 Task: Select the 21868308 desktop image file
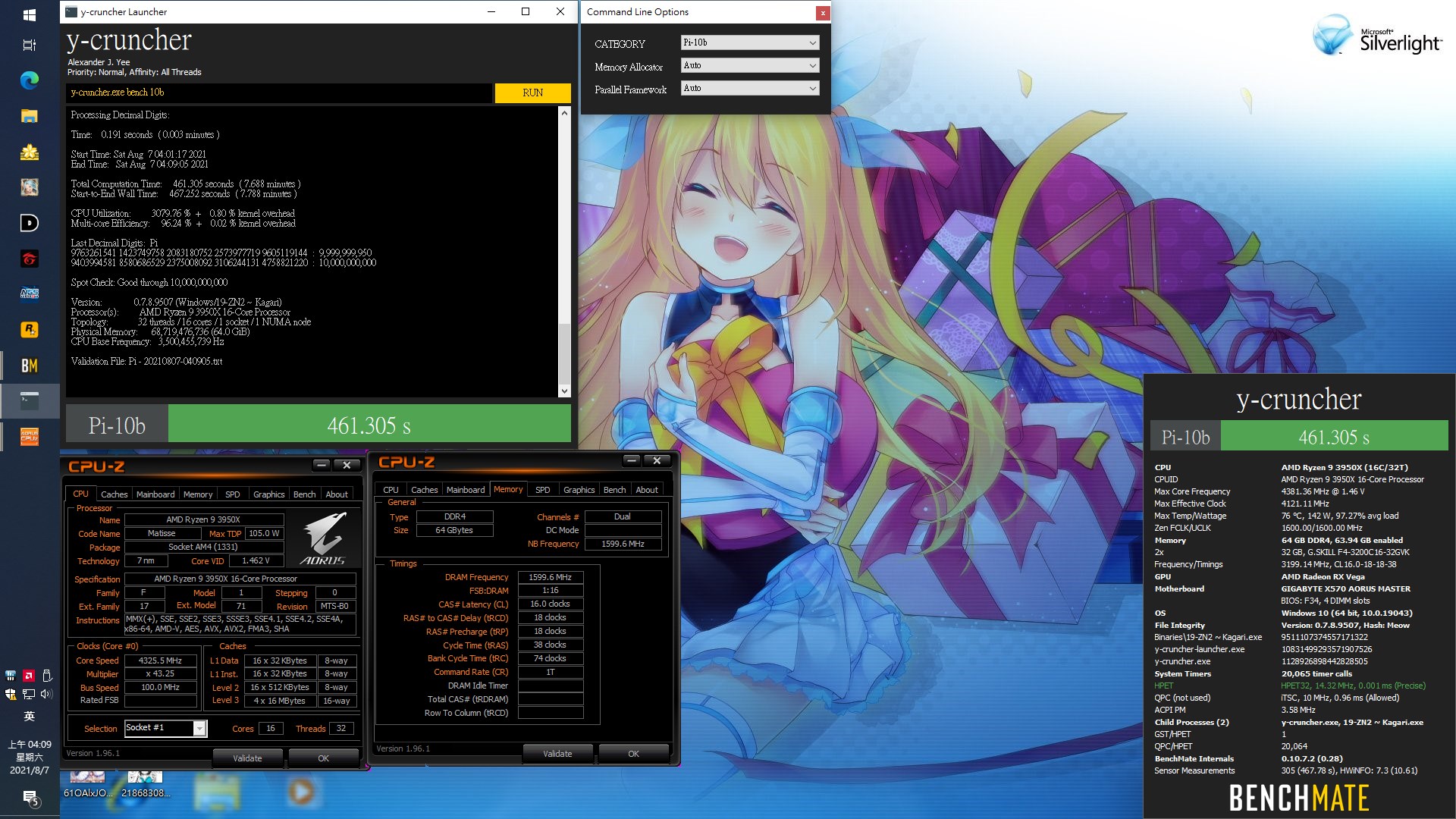[x=146, y=786]
